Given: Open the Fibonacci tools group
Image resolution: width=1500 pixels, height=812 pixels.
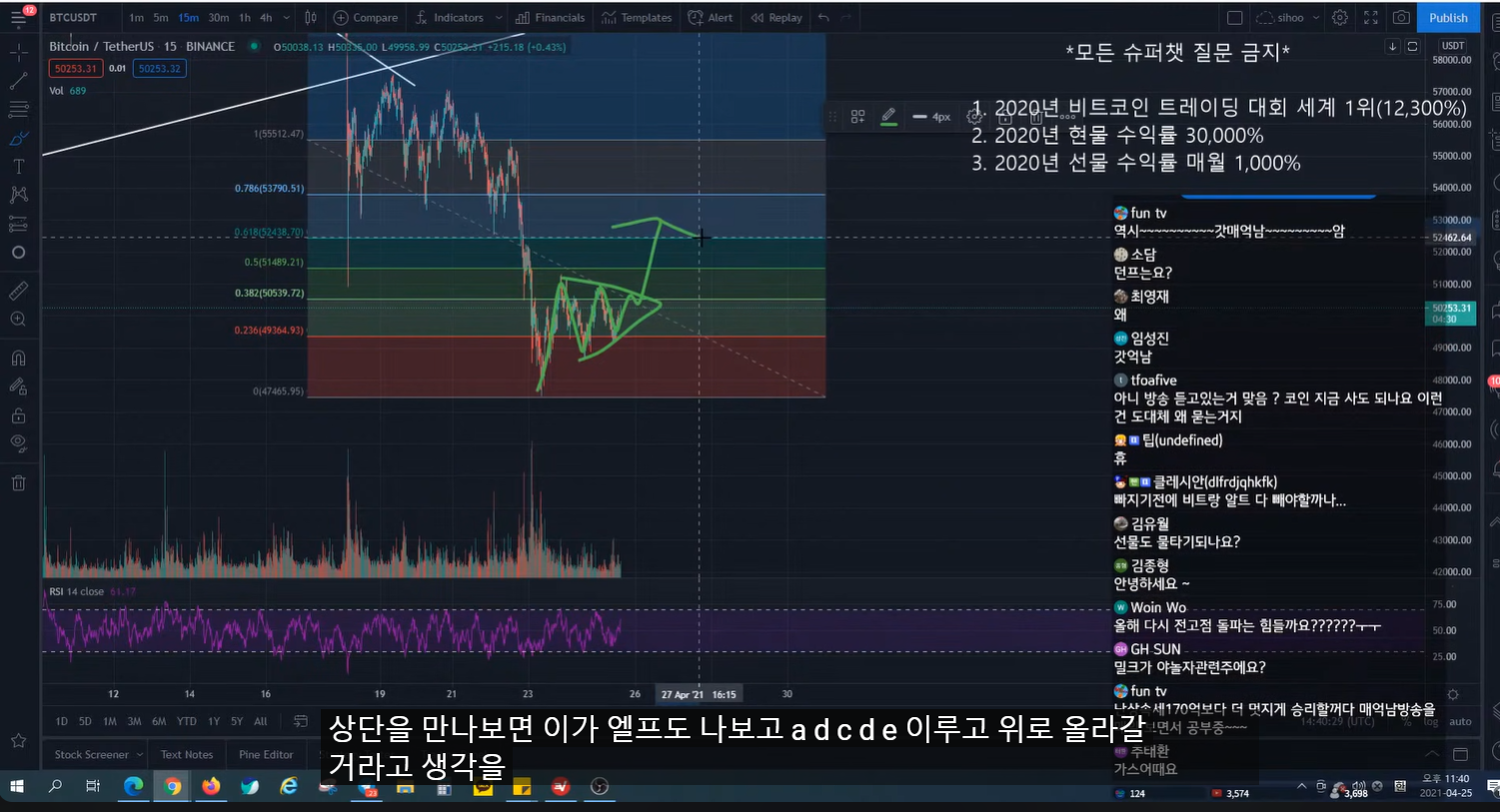Looking at the screenshot, I should [18, 109].
